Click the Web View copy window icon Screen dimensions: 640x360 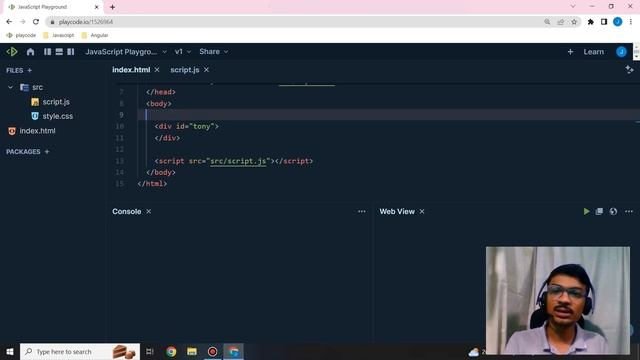[x=599, y=211]
